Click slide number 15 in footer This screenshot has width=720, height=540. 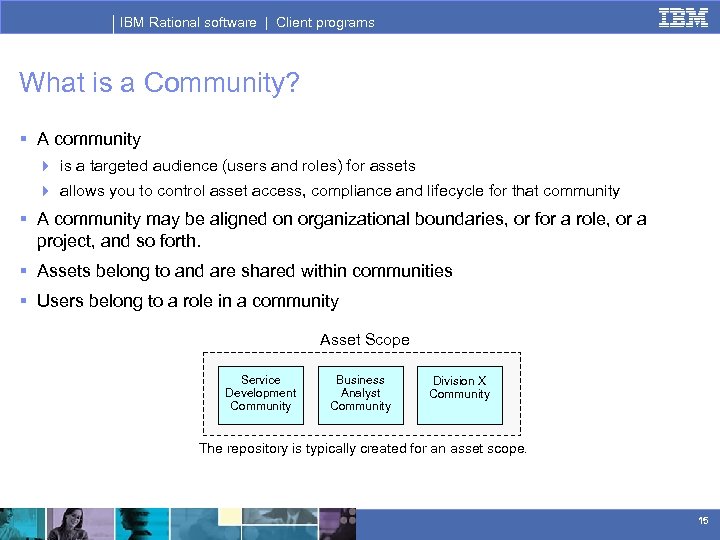coord(703,521)
